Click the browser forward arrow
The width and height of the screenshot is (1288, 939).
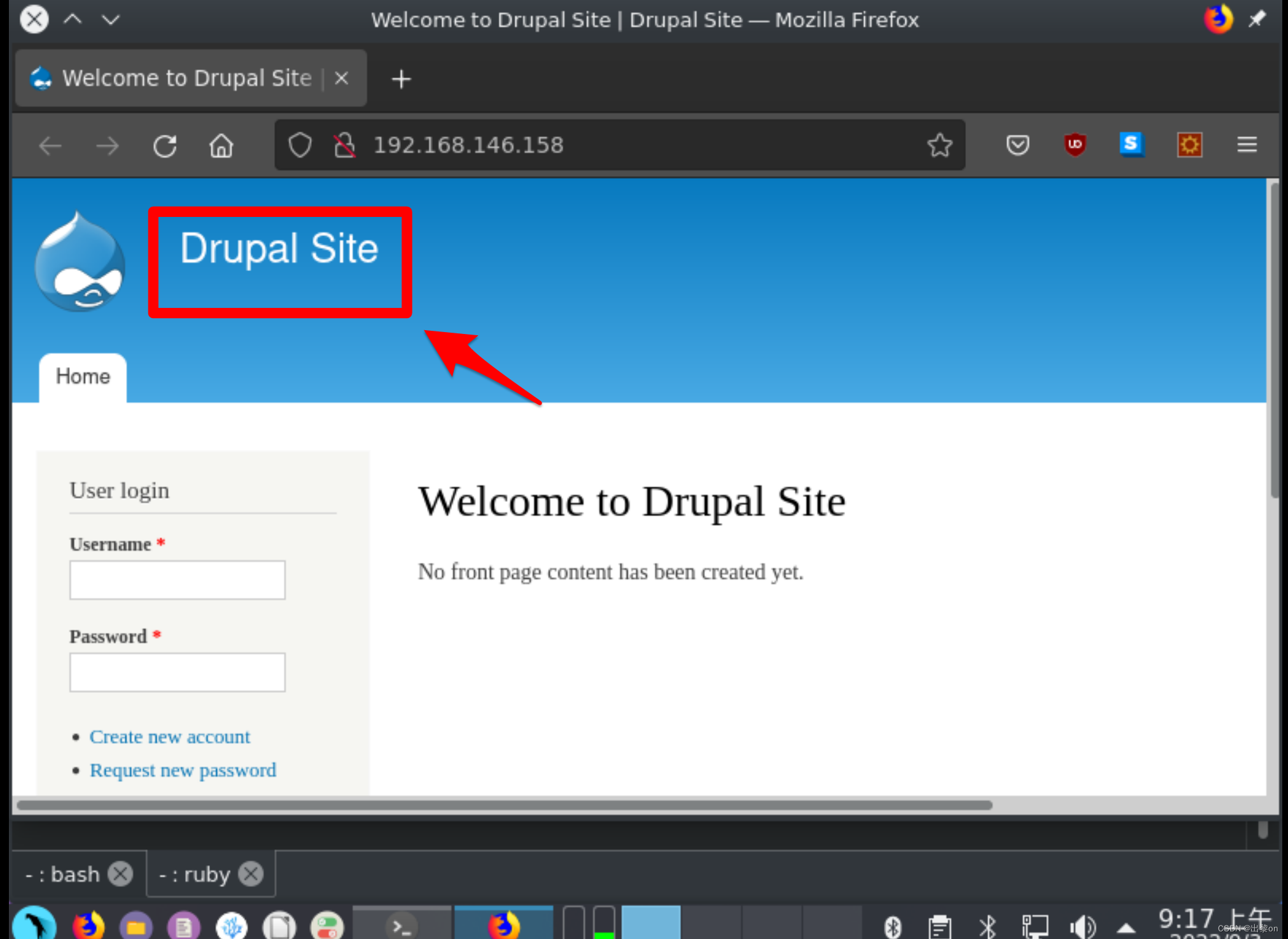pyautogui.click(x=107, y=146)
